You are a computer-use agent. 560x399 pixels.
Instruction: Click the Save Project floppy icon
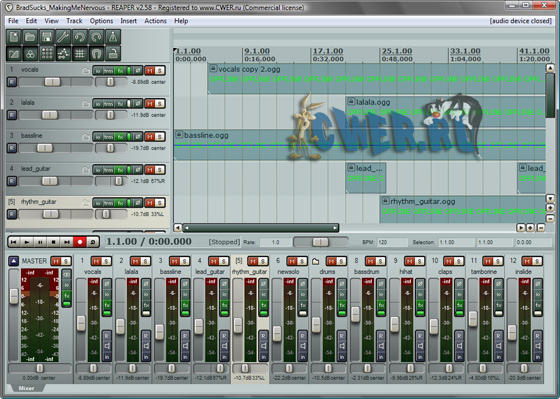(47, 37)
